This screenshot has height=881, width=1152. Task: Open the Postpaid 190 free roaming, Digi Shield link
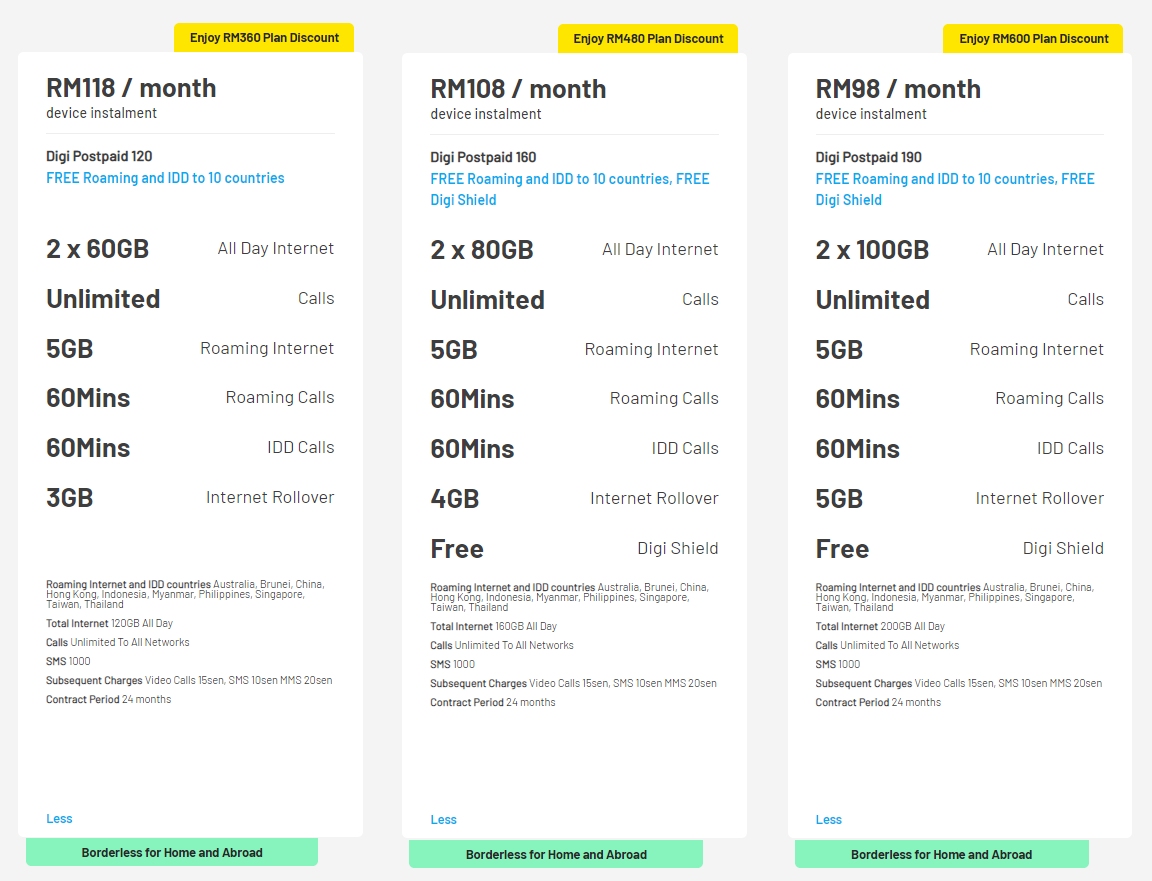coord(954,189)
